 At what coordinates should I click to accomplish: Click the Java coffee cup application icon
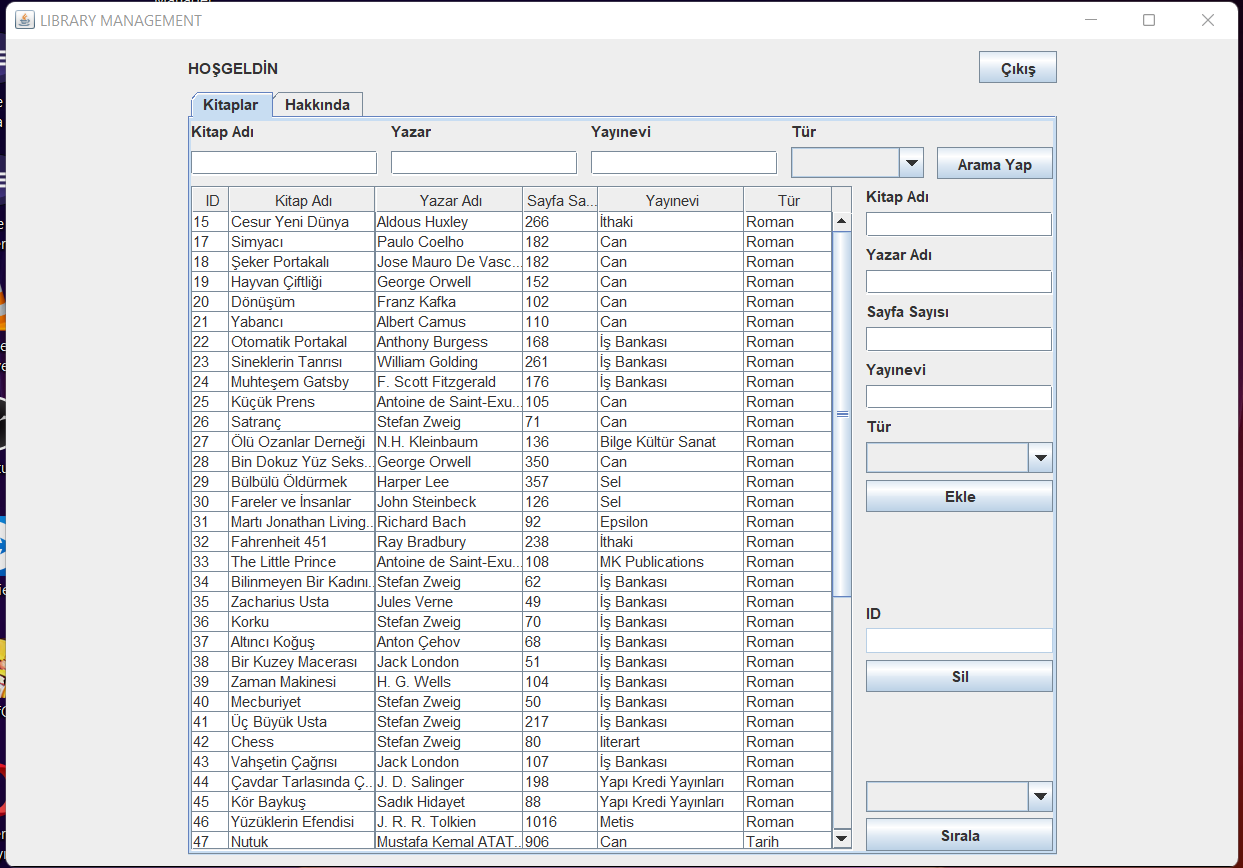(x=23, y=19)
